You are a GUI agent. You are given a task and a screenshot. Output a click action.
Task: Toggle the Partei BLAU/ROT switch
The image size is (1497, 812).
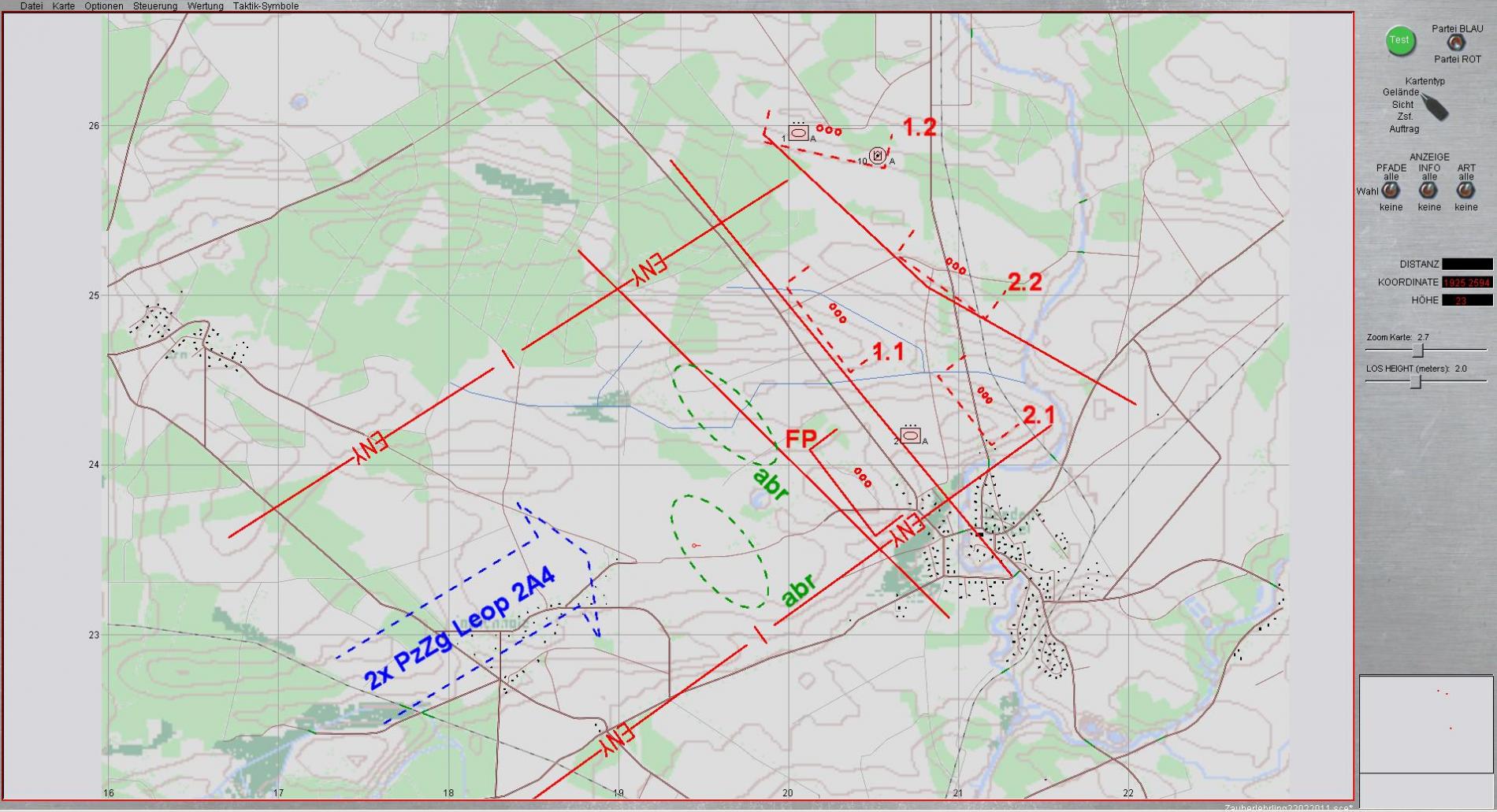[x=1455, y=44]
